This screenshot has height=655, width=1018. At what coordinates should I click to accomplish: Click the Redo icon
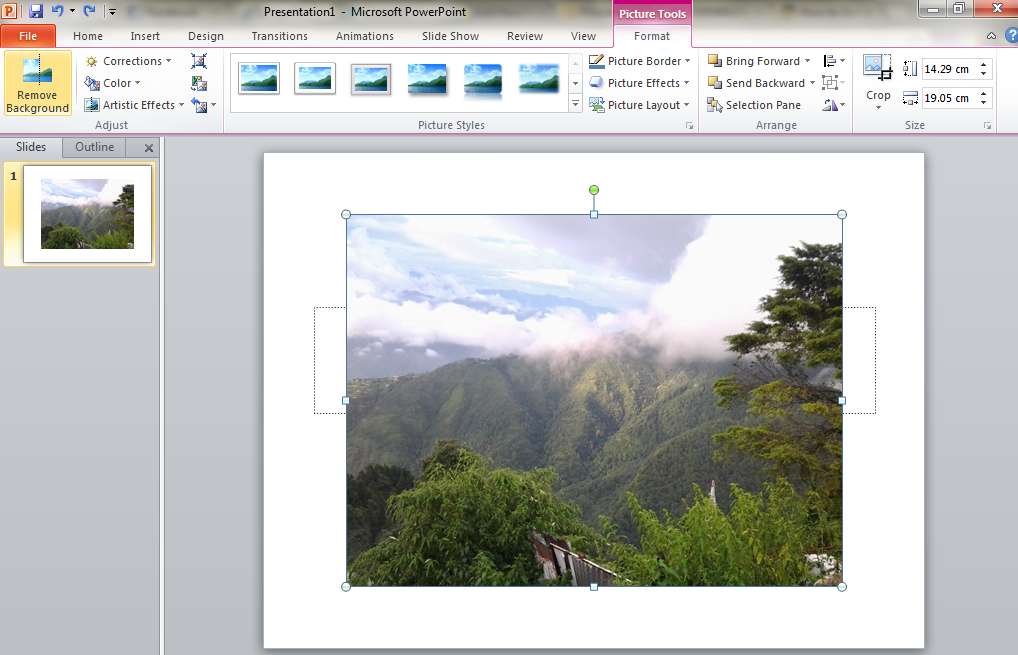coord(89,11)
